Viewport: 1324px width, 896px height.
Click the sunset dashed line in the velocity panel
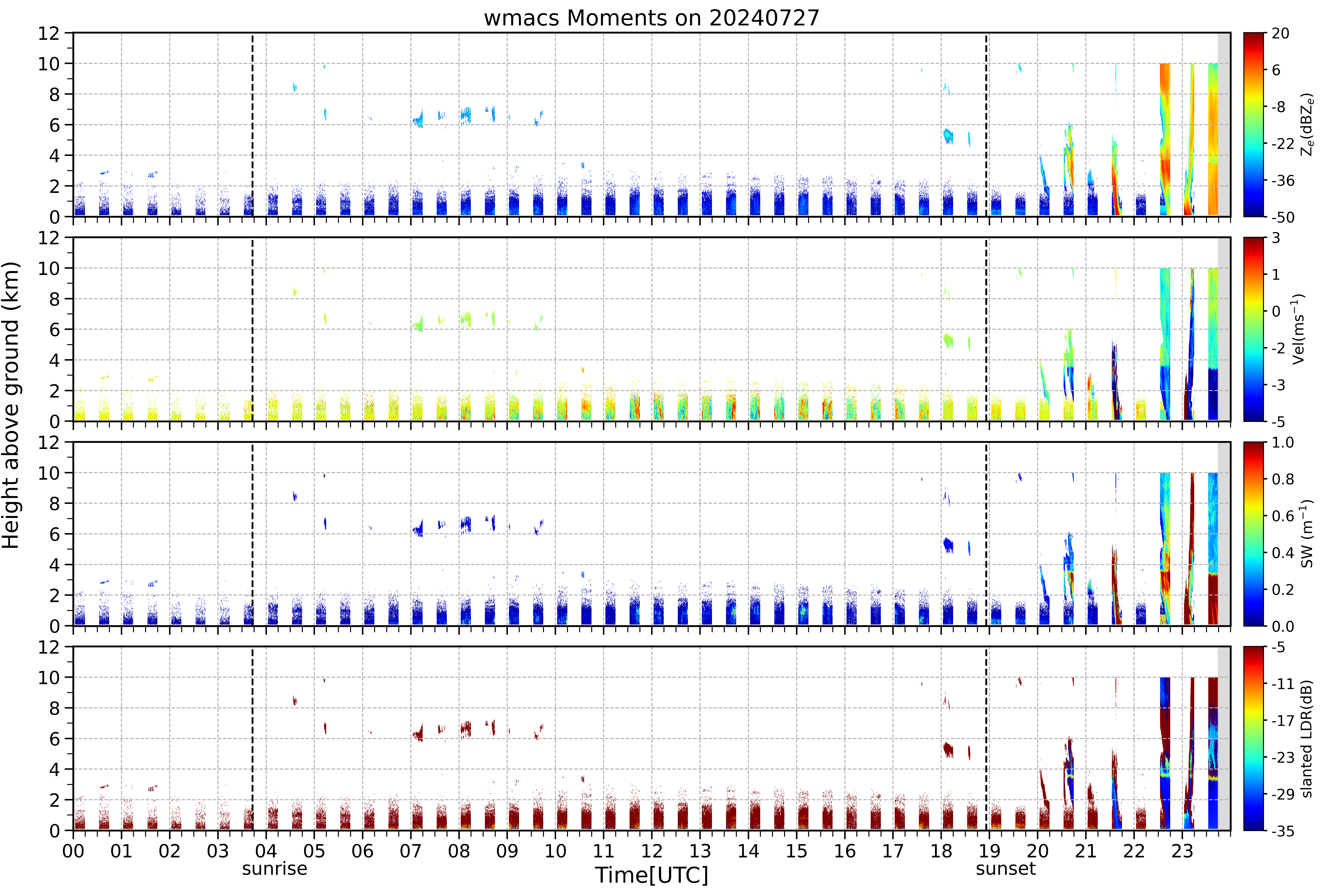pyautogui.click(x=986, y=329)
